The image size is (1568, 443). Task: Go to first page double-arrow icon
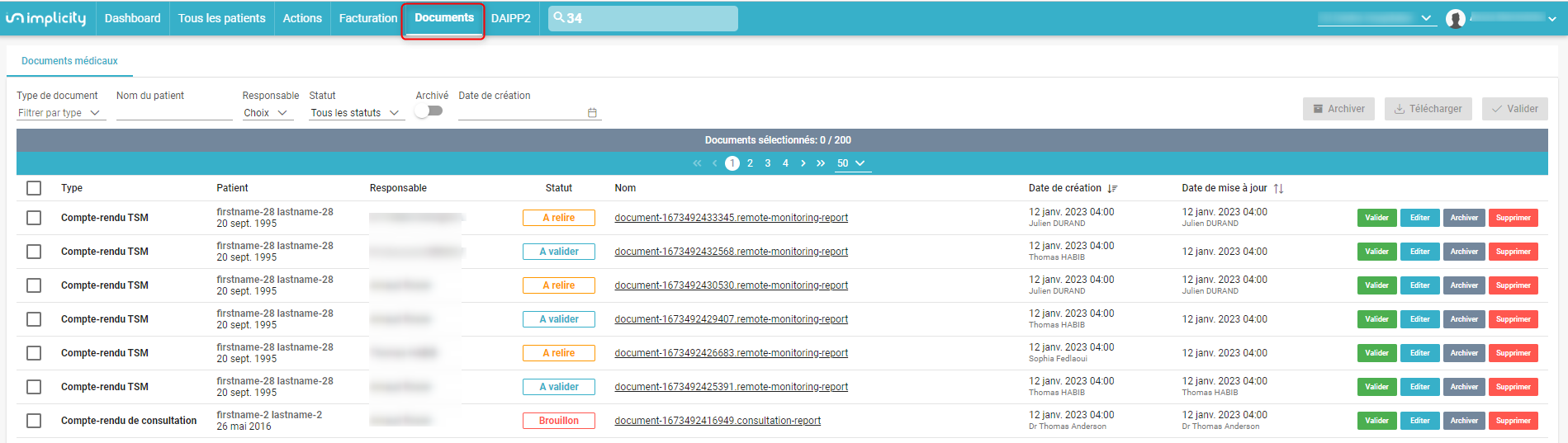pyautogui.click(x=697, y=163)
